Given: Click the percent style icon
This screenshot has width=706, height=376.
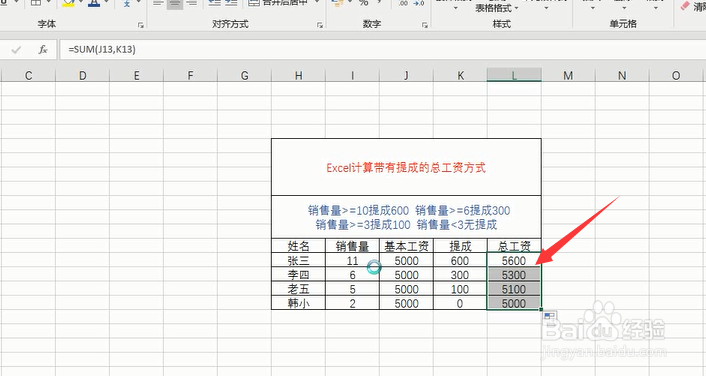Looking at the screenshot, I should [364, 3].
